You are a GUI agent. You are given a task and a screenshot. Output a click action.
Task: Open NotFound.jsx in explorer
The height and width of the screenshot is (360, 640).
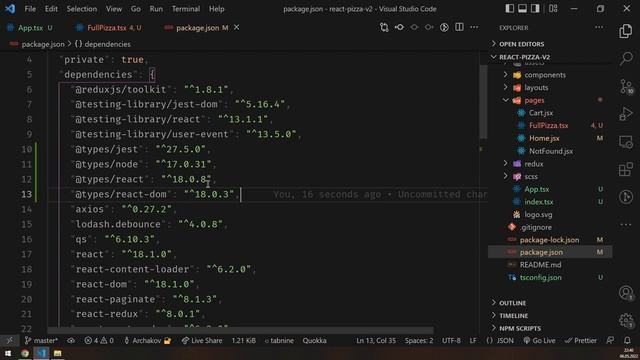pyautogui.click(x=550, y=151)
